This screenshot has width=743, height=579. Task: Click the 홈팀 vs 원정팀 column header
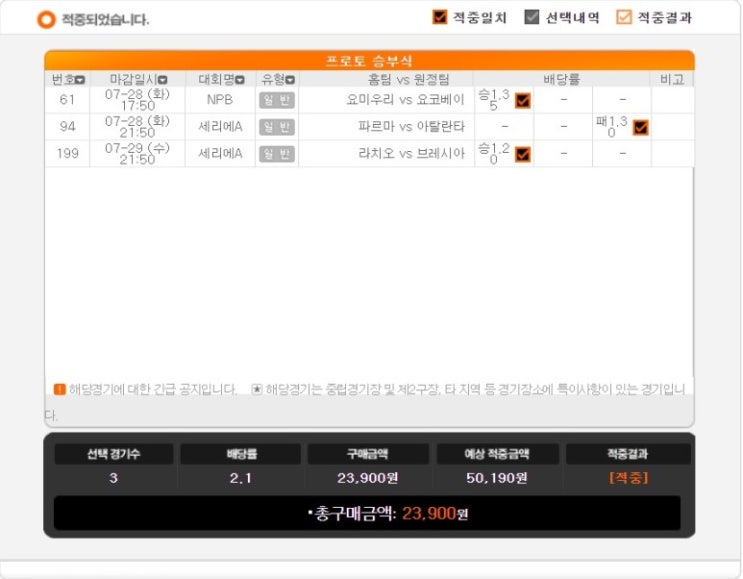point(408,80)
